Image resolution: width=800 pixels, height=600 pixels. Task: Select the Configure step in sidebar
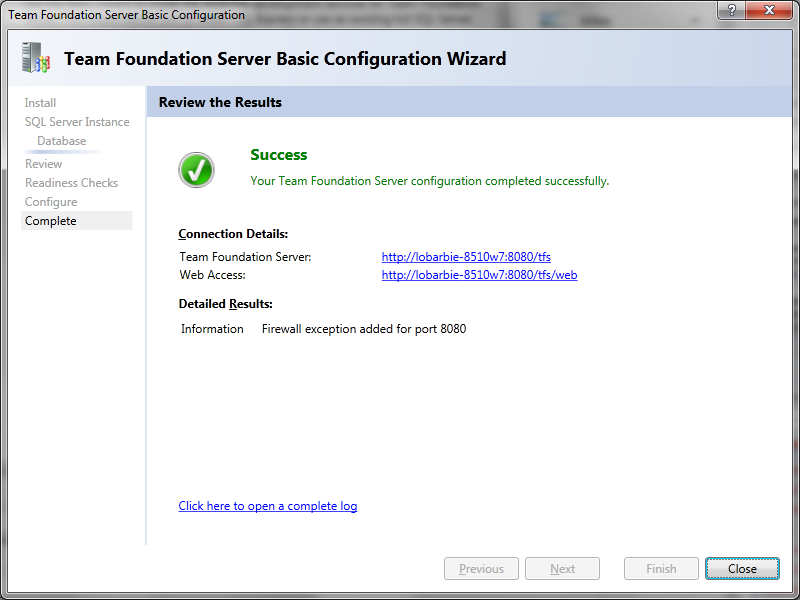click(x=51, y=202)
